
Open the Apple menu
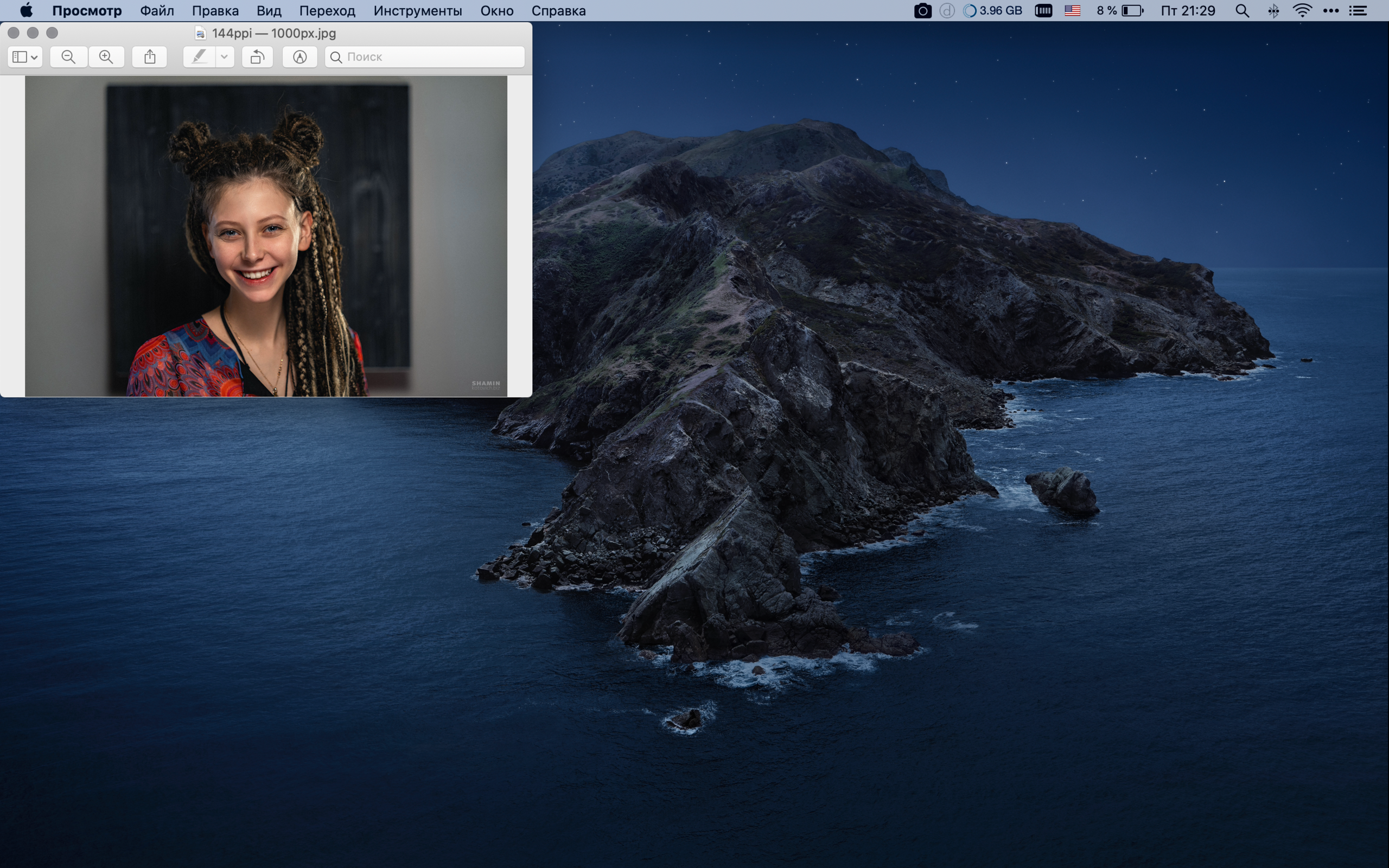[x=27, y=11]
